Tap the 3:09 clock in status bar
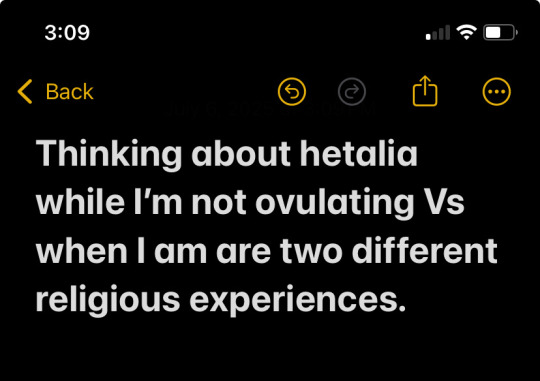This screenshot has width=540, height=381. (67, 33)
